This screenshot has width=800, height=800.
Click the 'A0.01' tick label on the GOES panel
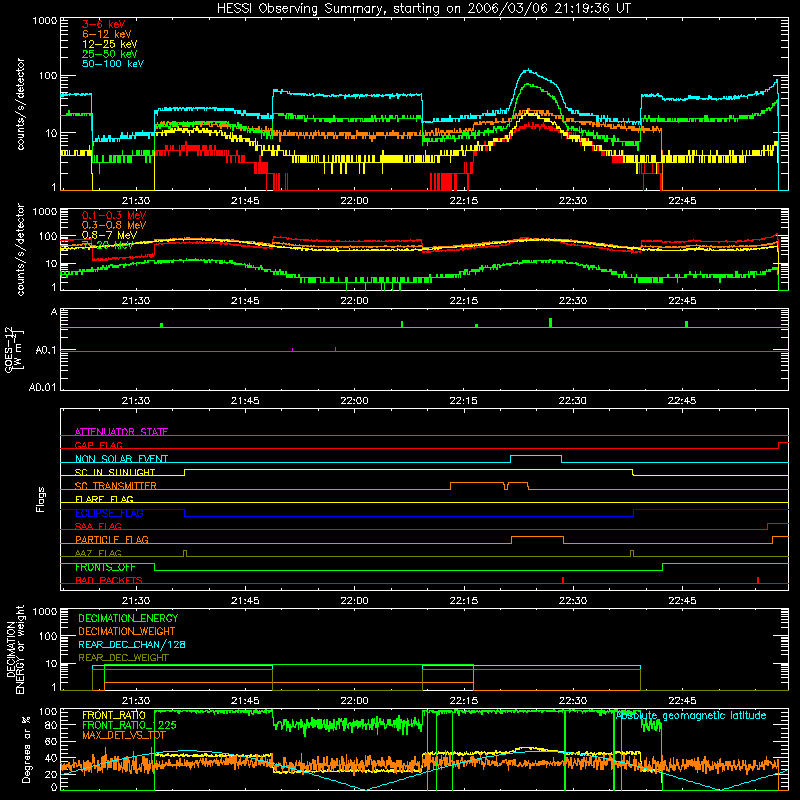pos(43,387)
